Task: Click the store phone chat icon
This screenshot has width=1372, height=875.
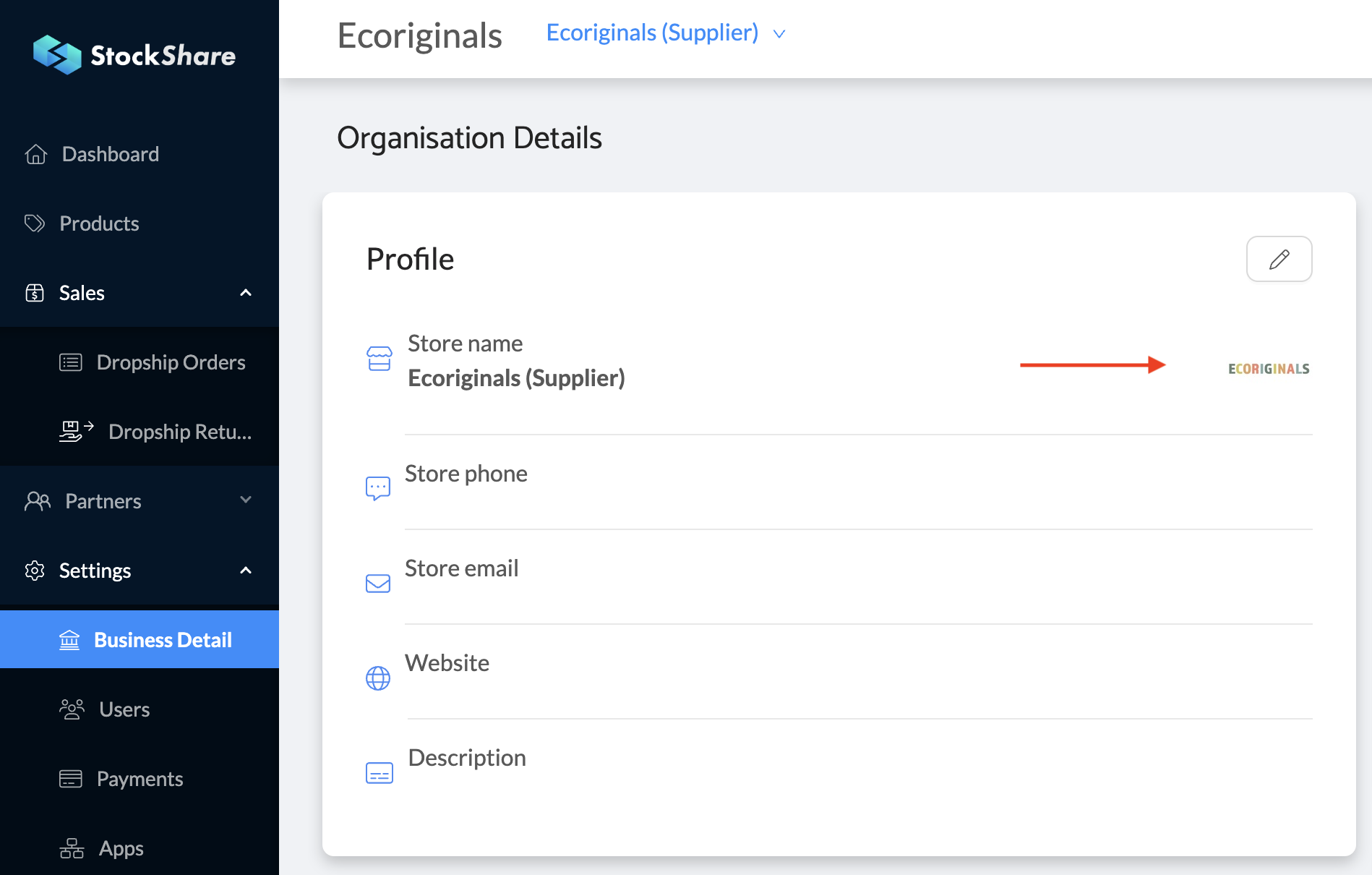Action: click(x=378, y=489)
